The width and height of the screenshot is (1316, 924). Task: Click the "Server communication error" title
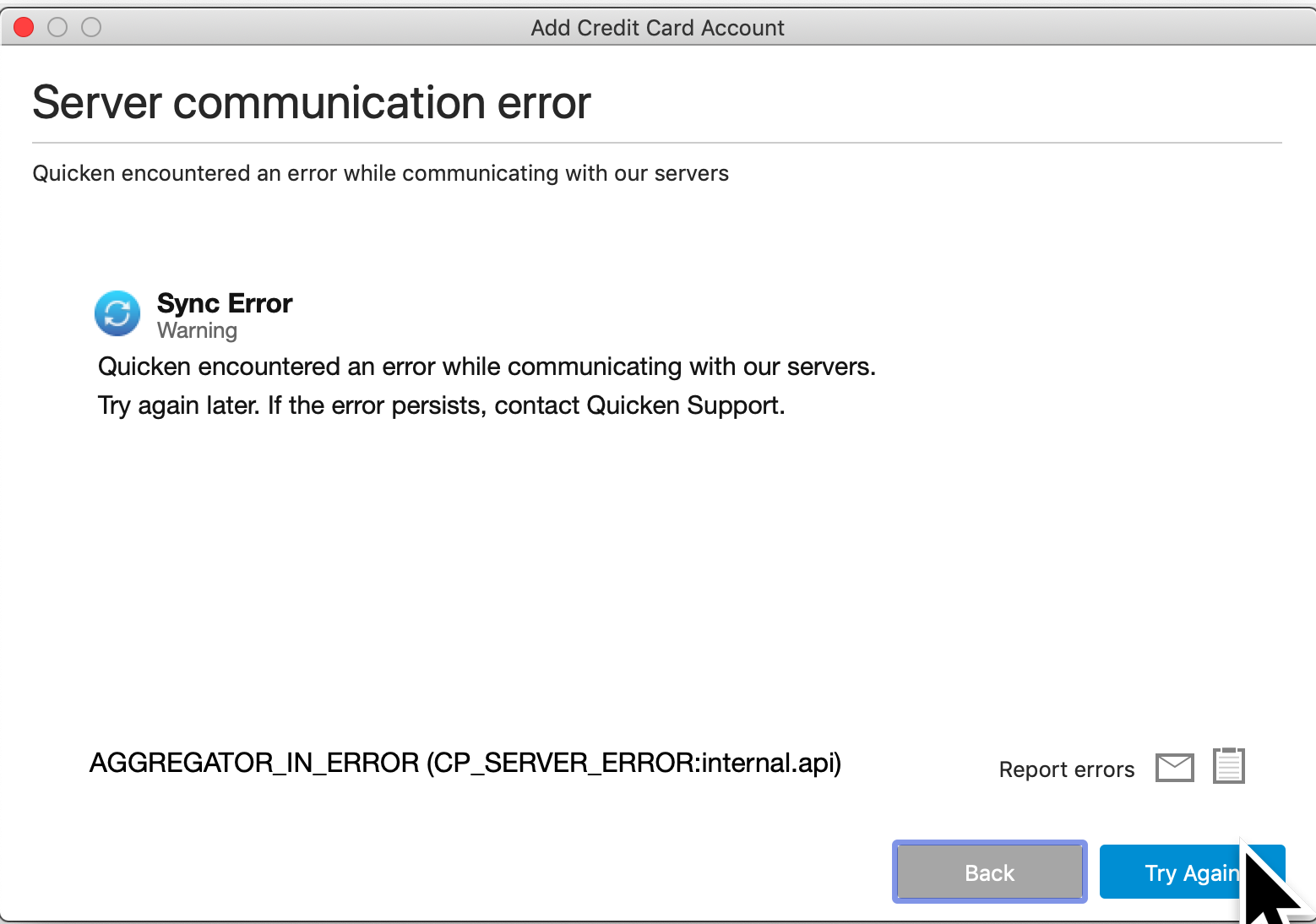pos(312,103)
